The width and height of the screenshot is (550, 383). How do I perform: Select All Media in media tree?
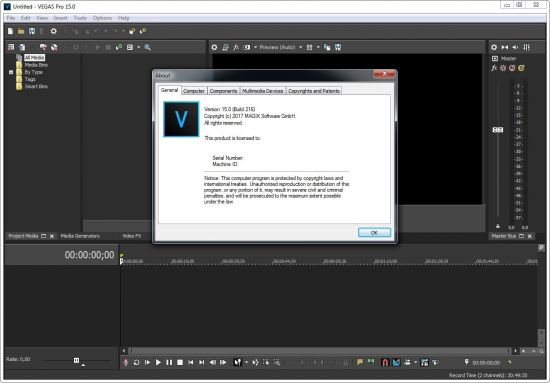34,58
